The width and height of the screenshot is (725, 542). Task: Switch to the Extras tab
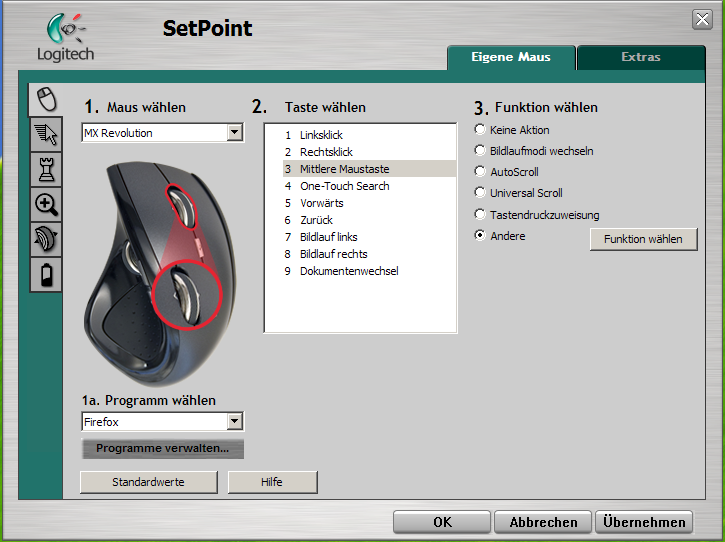(641, 57)
